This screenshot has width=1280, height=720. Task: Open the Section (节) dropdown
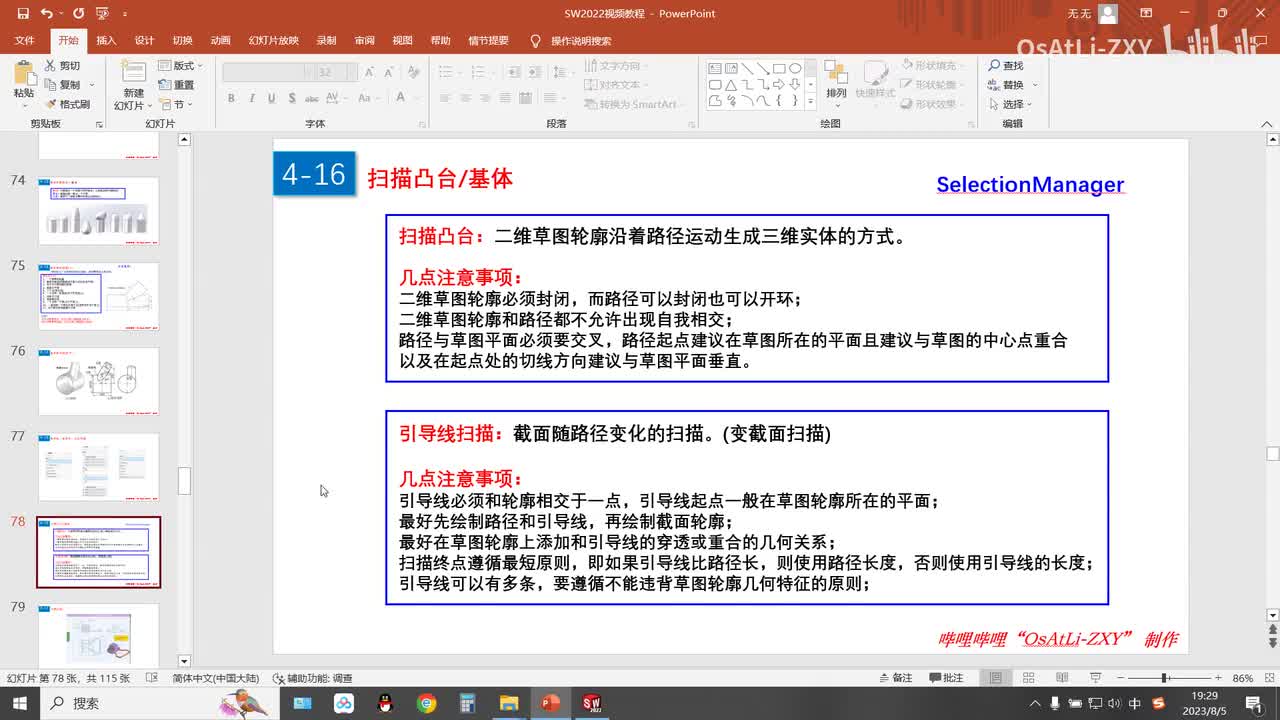coord(176,104)
